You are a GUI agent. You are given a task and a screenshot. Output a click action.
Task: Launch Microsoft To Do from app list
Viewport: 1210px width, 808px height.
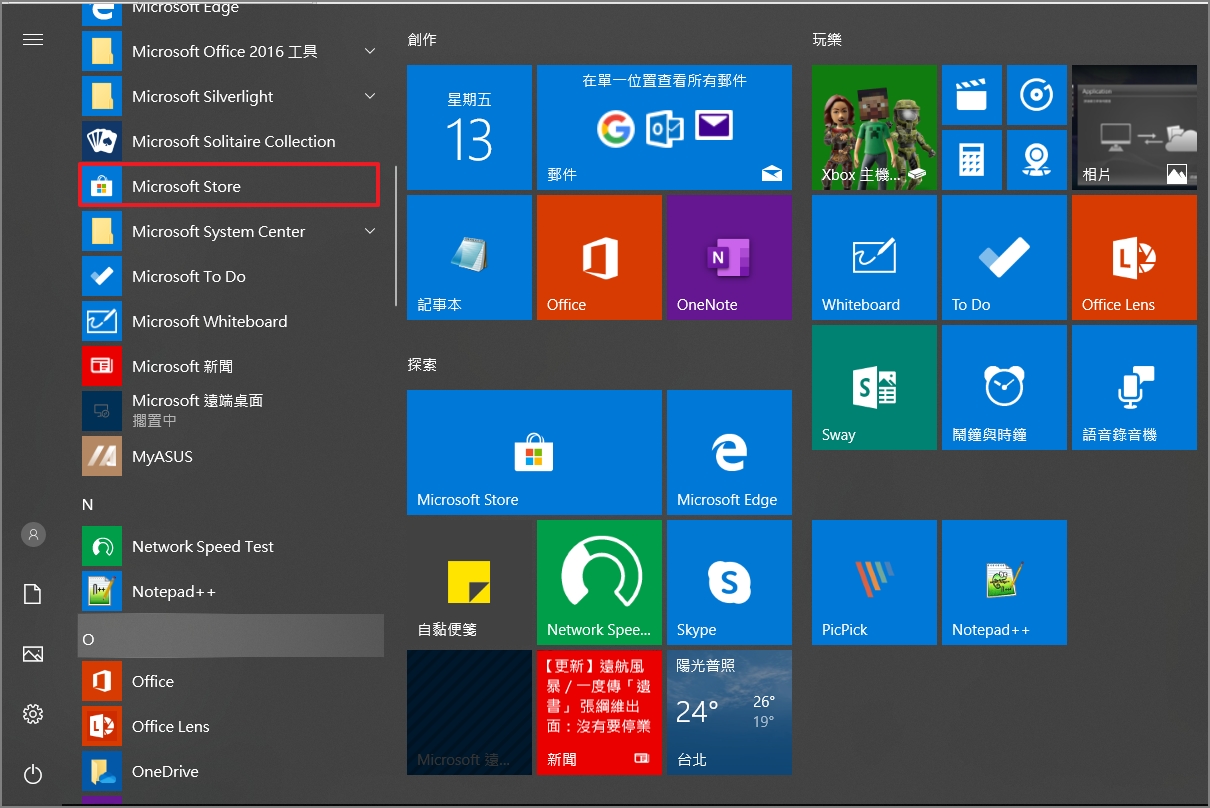[x=231, y=276]
